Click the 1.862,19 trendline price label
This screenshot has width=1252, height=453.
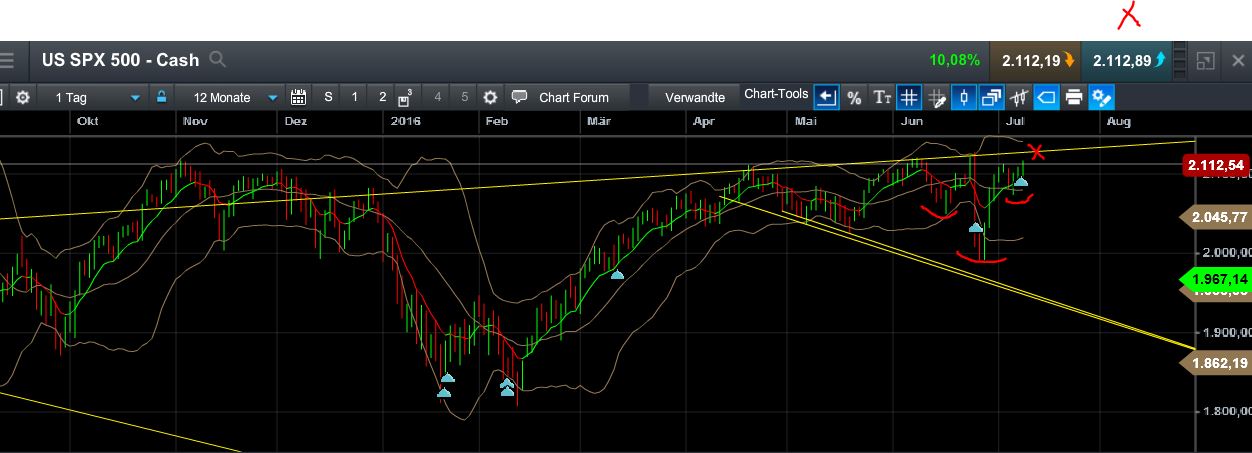coord(1215,363)
